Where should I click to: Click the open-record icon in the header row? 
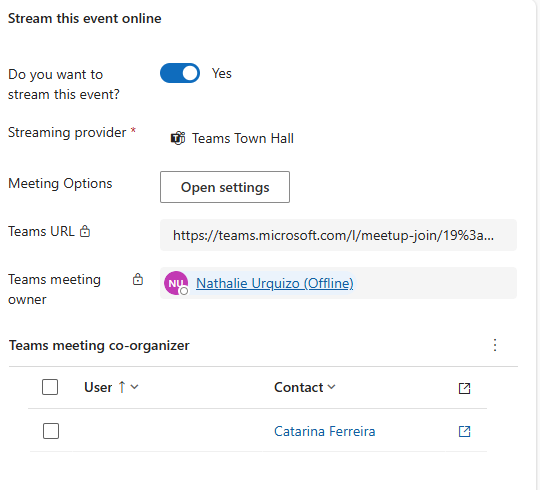(465, 388)
